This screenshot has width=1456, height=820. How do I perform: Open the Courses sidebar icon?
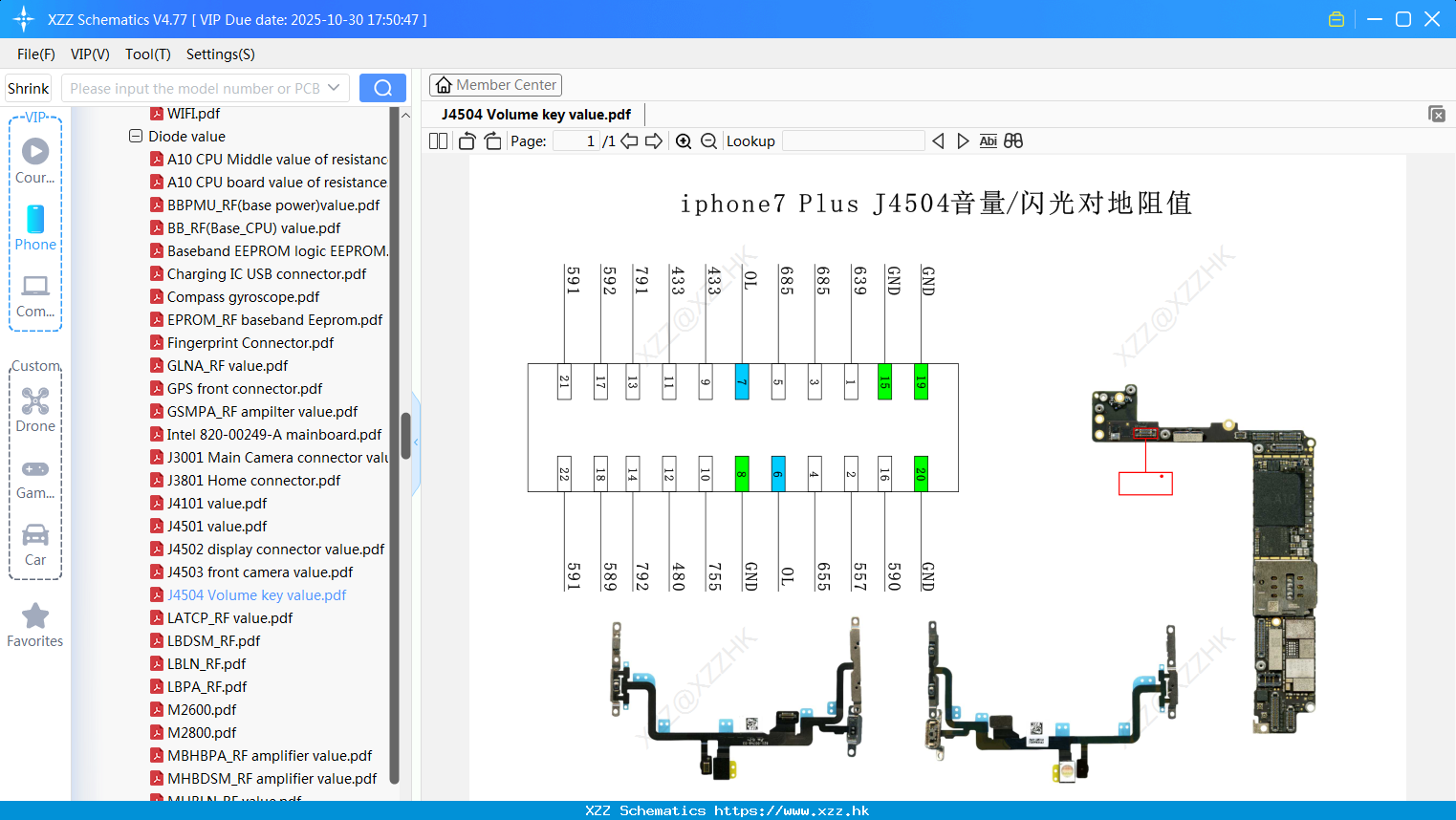[x=35, y=160]
